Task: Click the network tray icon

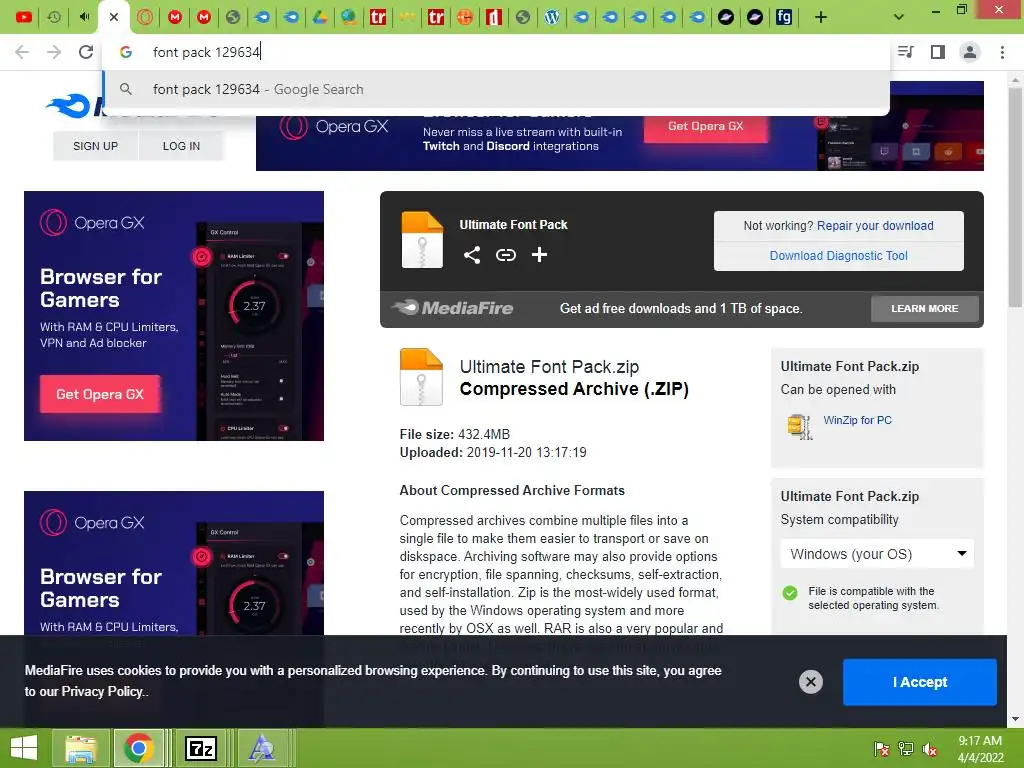Action: coord(906,749)
